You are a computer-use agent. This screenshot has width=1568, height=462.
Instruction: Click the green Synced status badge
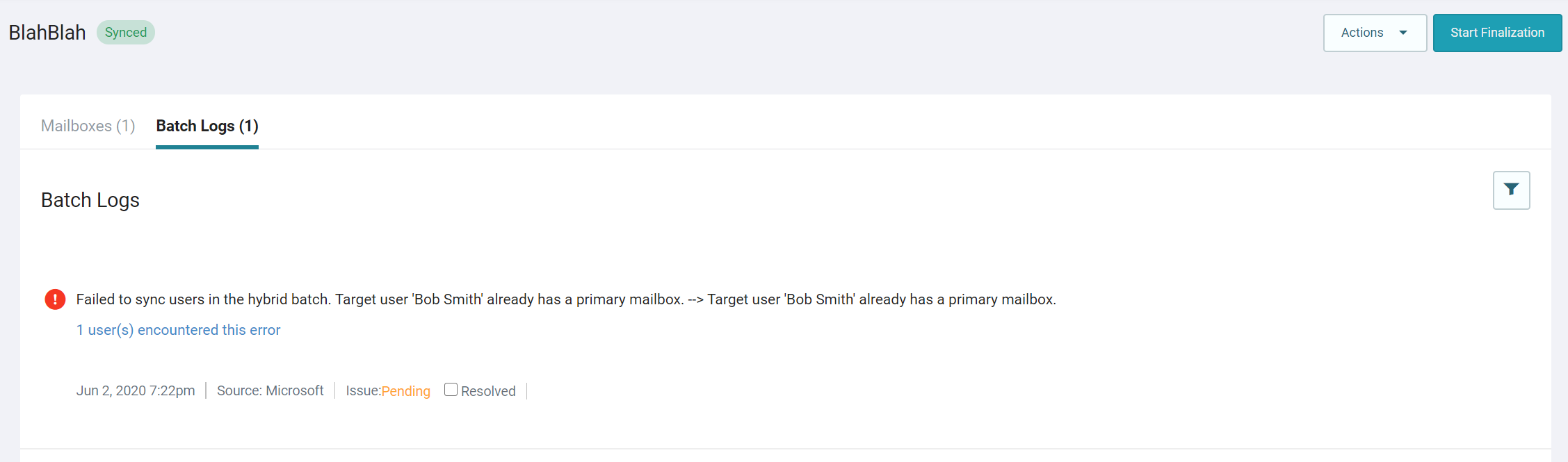(x=126, y=33)
